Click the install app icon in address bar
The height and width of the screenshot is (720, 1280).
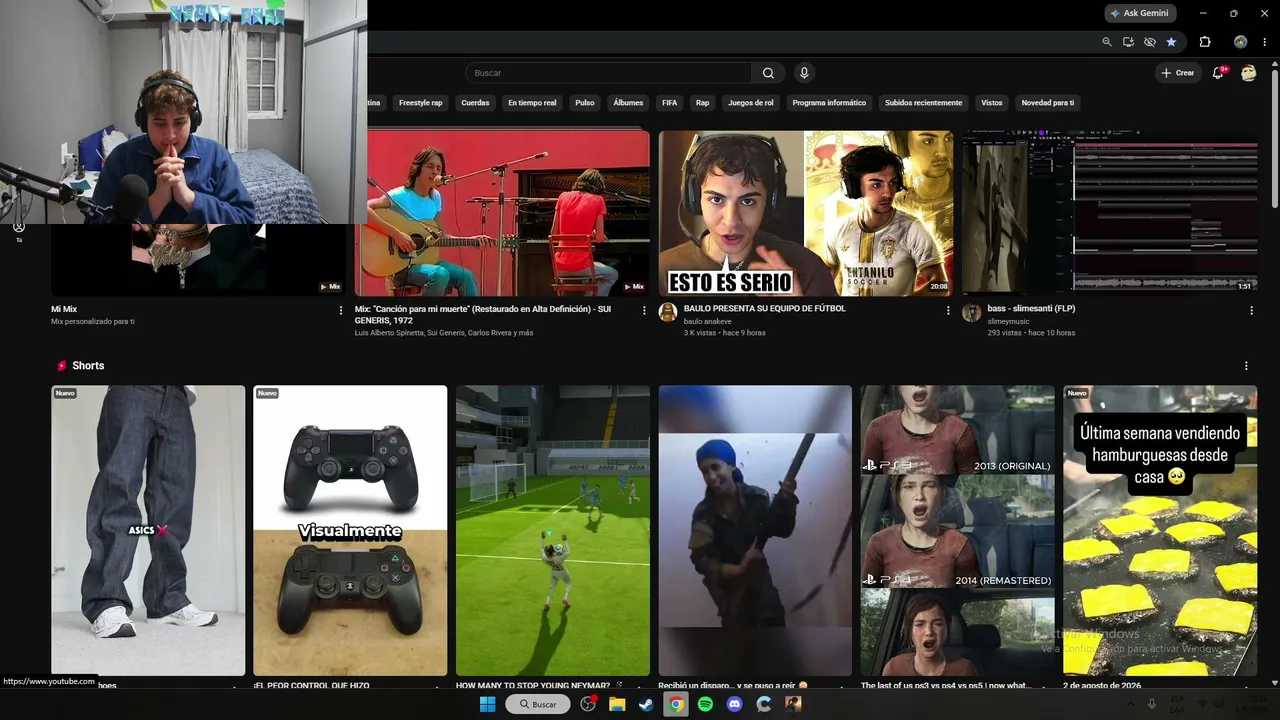pyautogui.click(x=1129, y=42)
